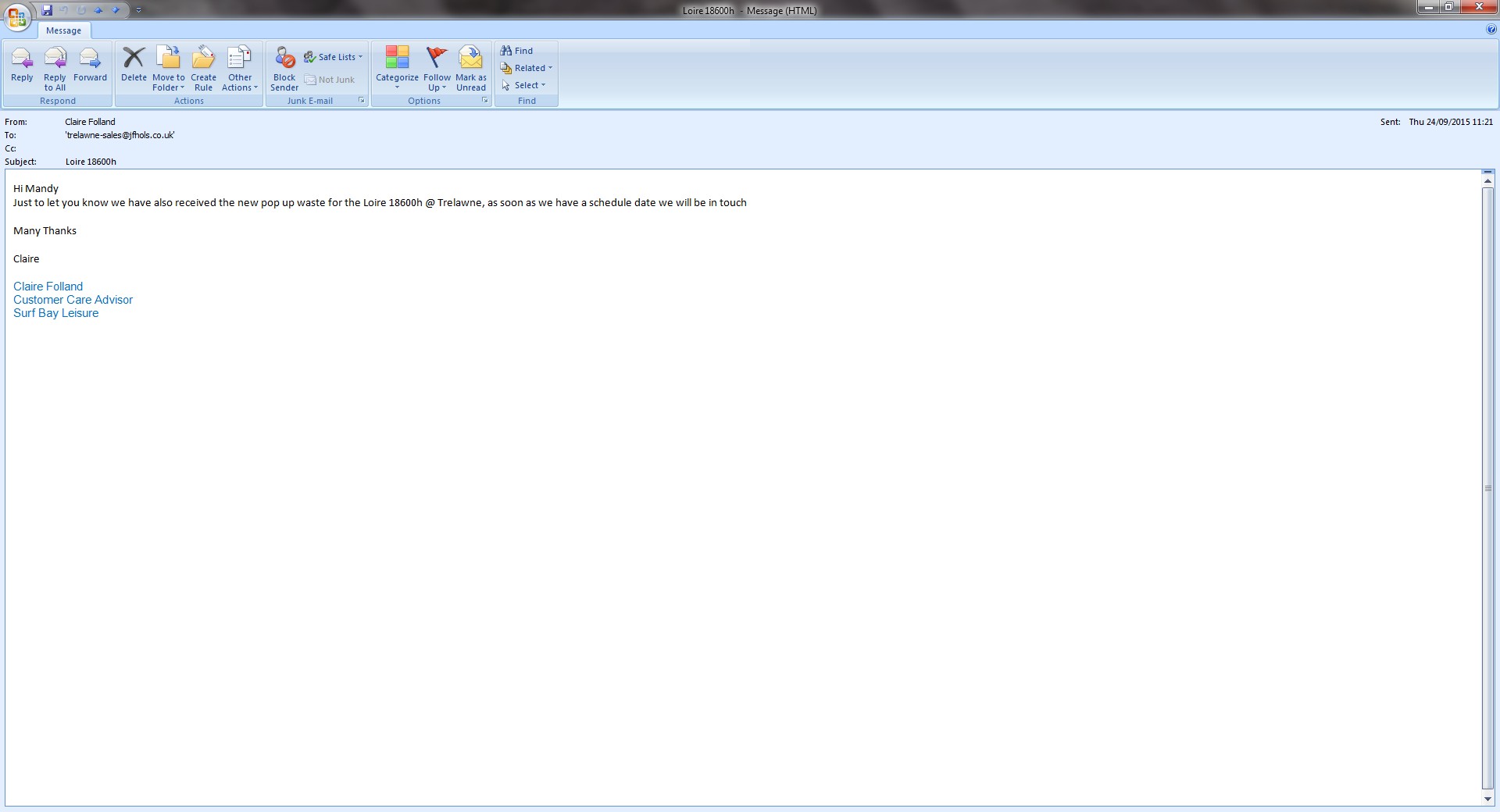Click the trelawne-sales recipient address

[120, 135]
